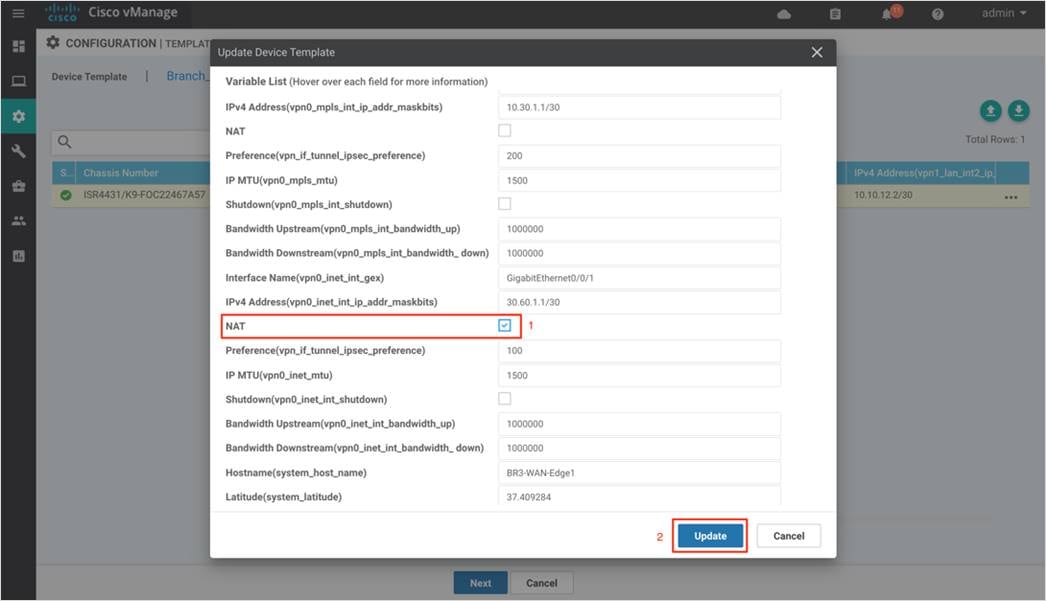
Task: Edit the Preference field showing 100
Action: click(639, 351)
